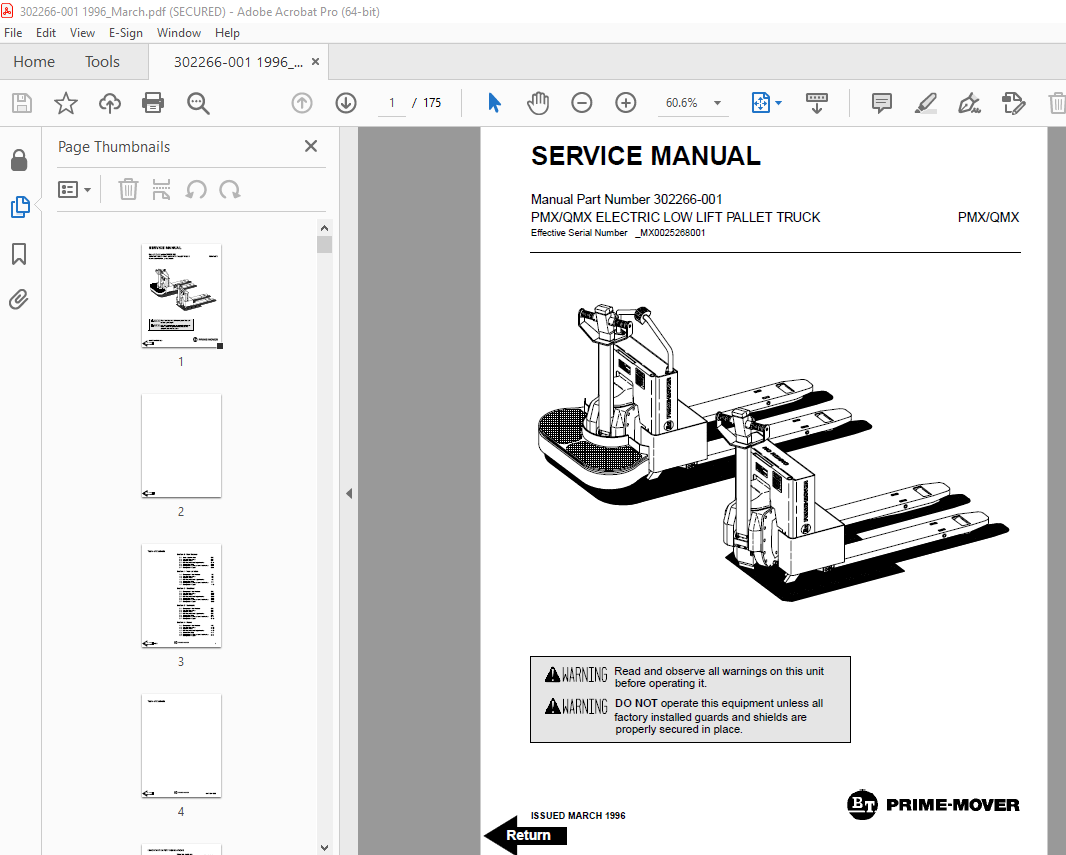Choose the Selection arrow tool
The image size is (1066, 855).
pos(494,103)
